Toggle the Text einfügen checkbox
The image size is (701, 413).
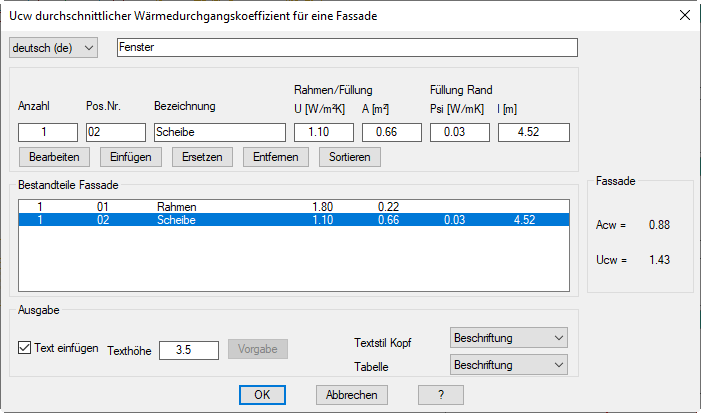click(26, 348)
